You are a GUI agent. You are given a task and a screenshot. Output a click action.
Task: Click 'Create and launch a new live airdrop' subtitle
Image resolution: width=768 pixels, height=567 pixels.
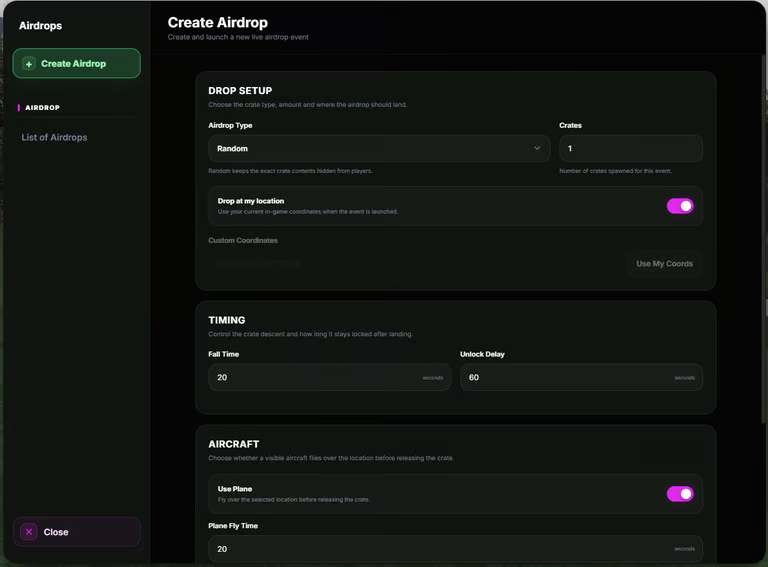pyautogui.click(x=238, y=37)
